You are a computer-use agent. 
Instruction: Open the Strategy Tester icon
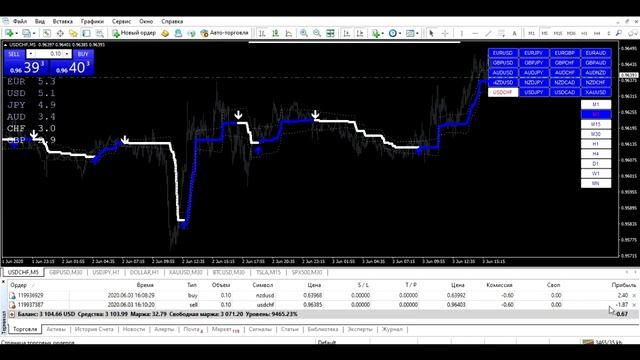click(99, 33)
